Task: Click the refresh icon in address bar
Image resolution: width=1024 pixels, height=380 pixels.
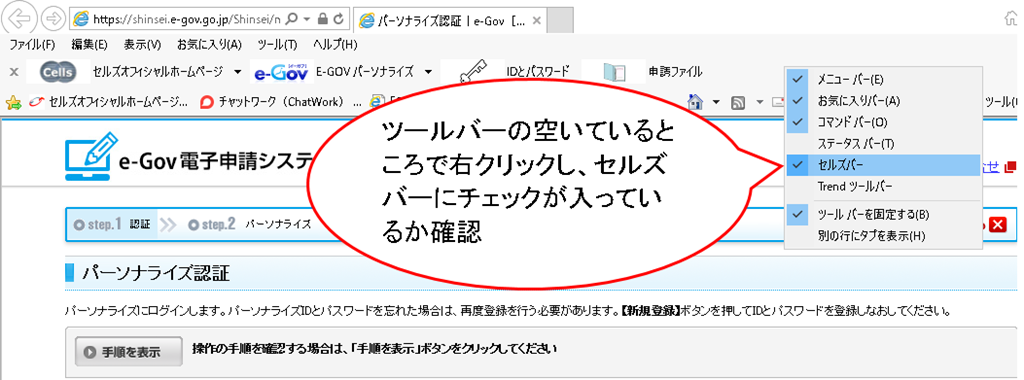Action: (x=338, y=19)
